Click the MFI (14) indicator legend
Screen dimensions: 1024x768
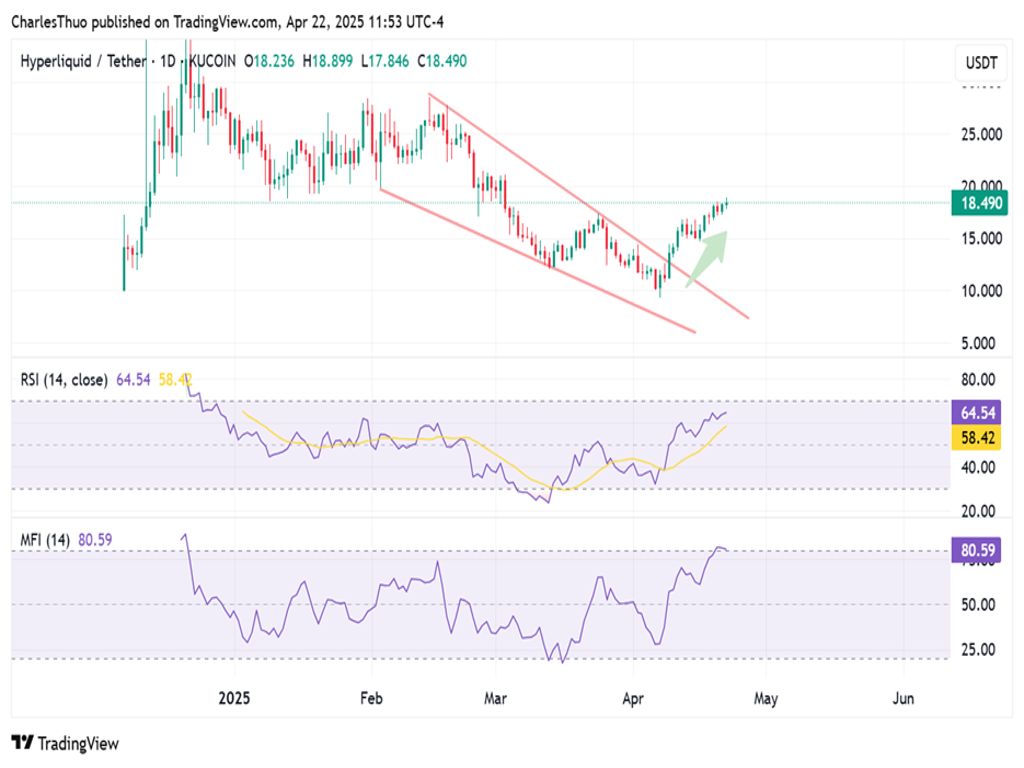coord(47,540)
